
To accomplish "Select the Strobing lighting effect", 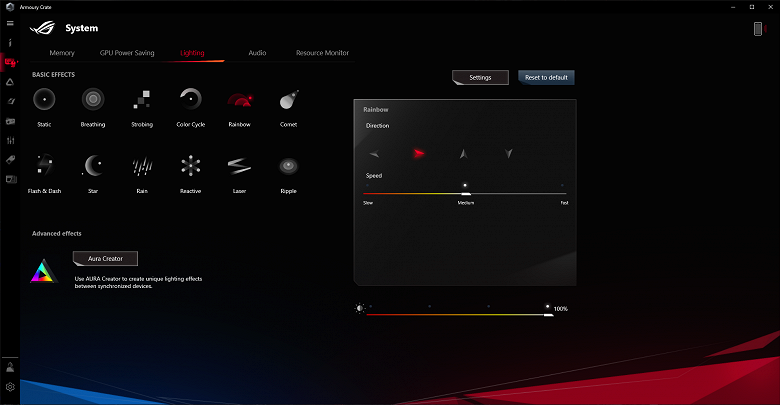I will (x=142, y=100).
